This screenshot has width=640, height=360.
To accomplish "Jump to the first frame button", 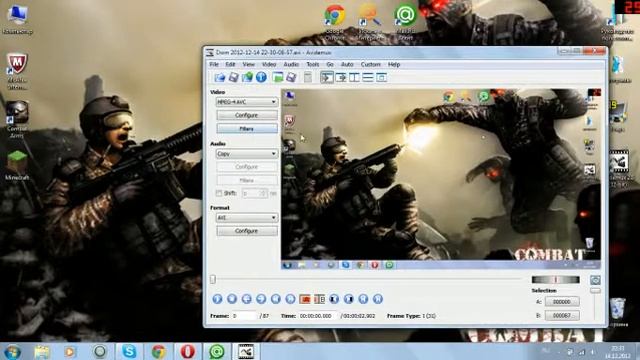I will pyautogui.click(x=363, y=299).
